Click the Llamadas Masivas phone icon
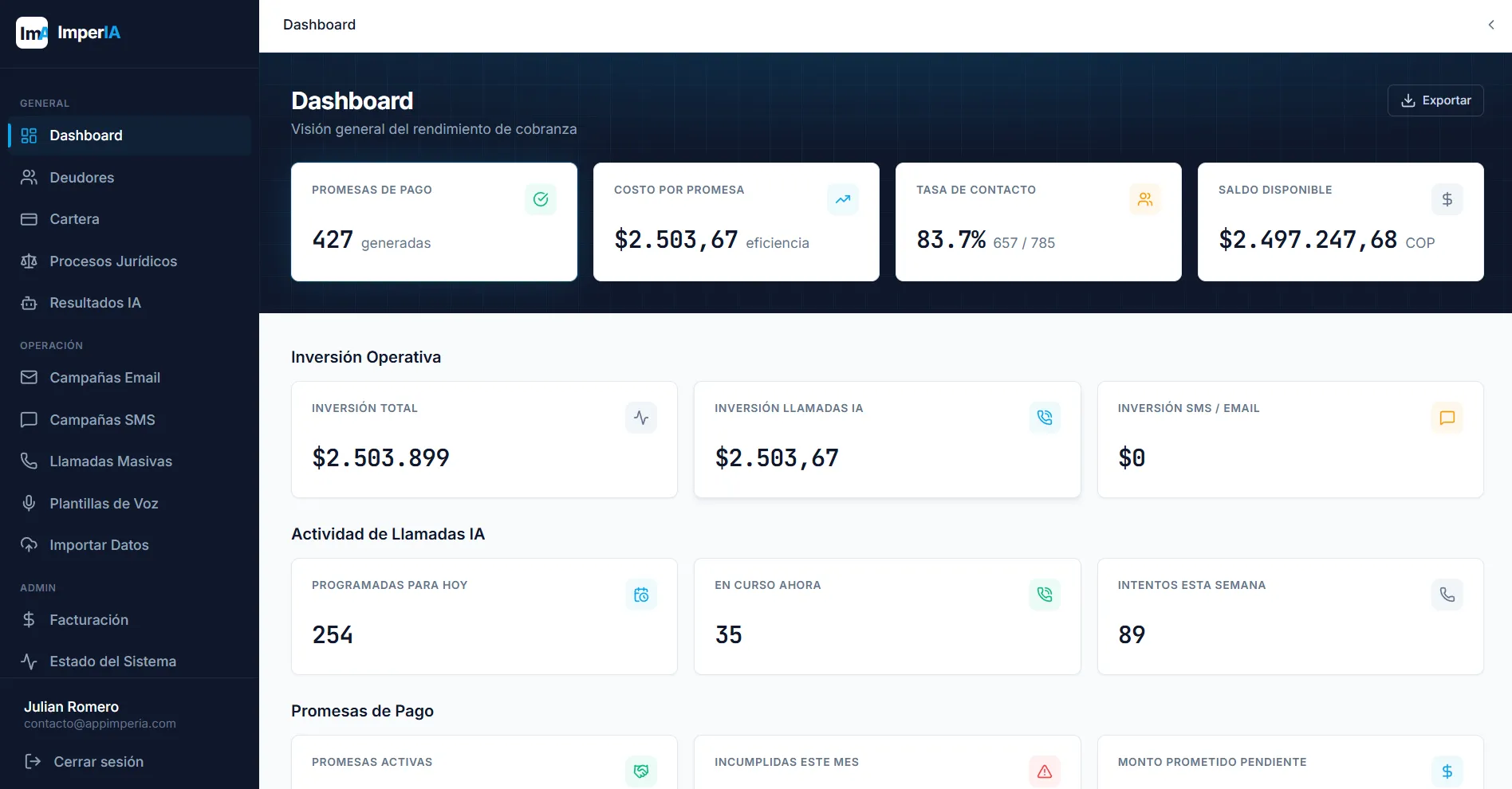 point(29,461)
